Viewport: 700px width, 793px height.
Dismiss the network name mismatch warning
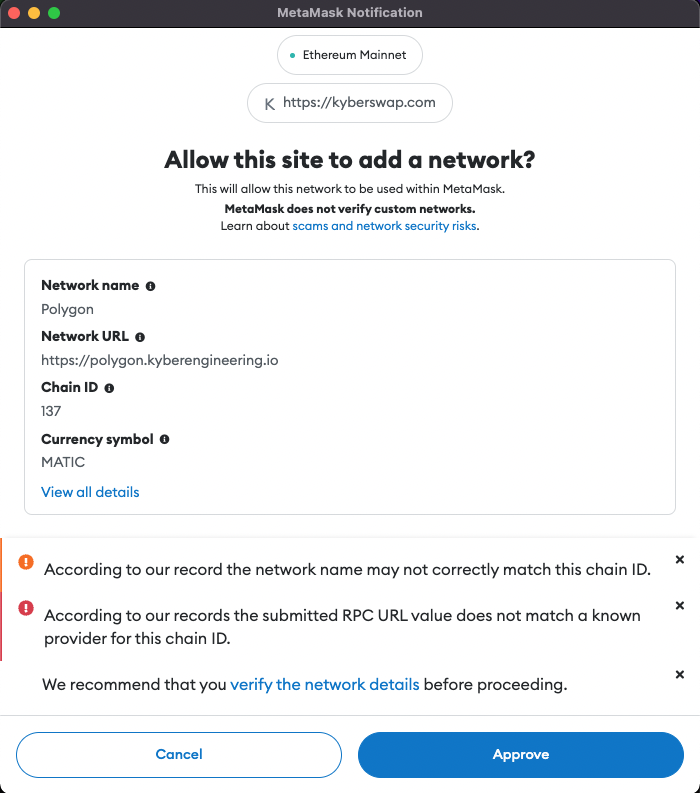(680, 560)
